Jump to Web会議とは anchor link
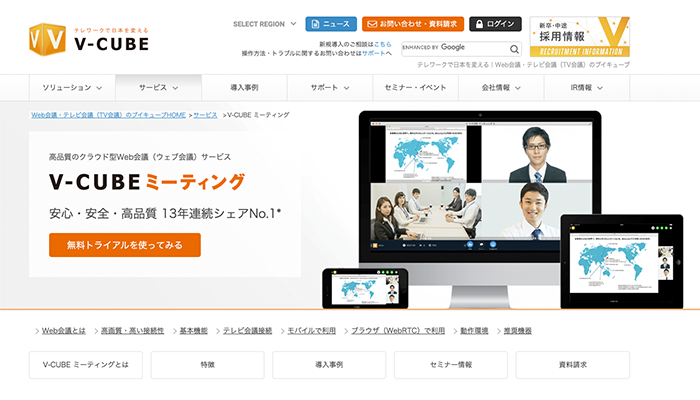 [x=64, y=331]
